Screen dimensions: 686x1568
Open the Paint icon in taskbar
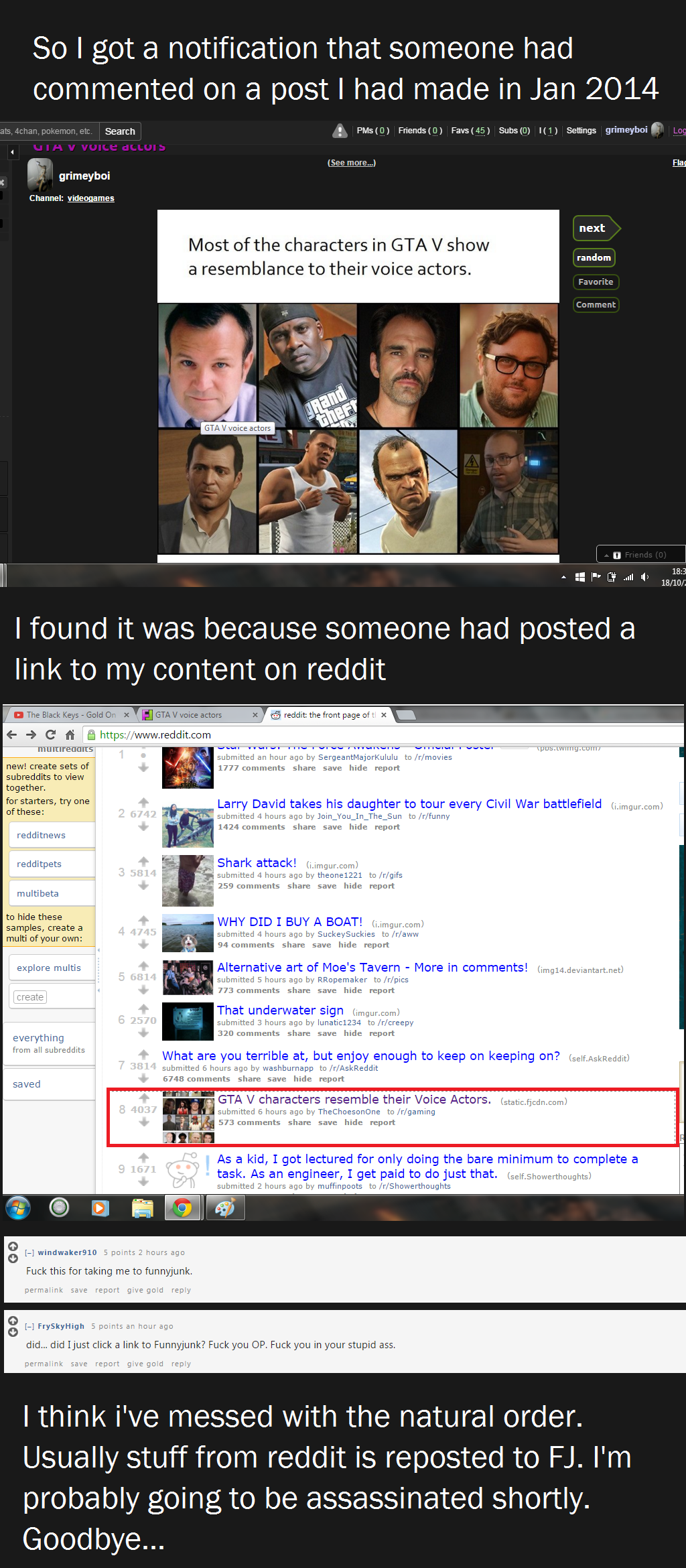tap(225, 1207)
